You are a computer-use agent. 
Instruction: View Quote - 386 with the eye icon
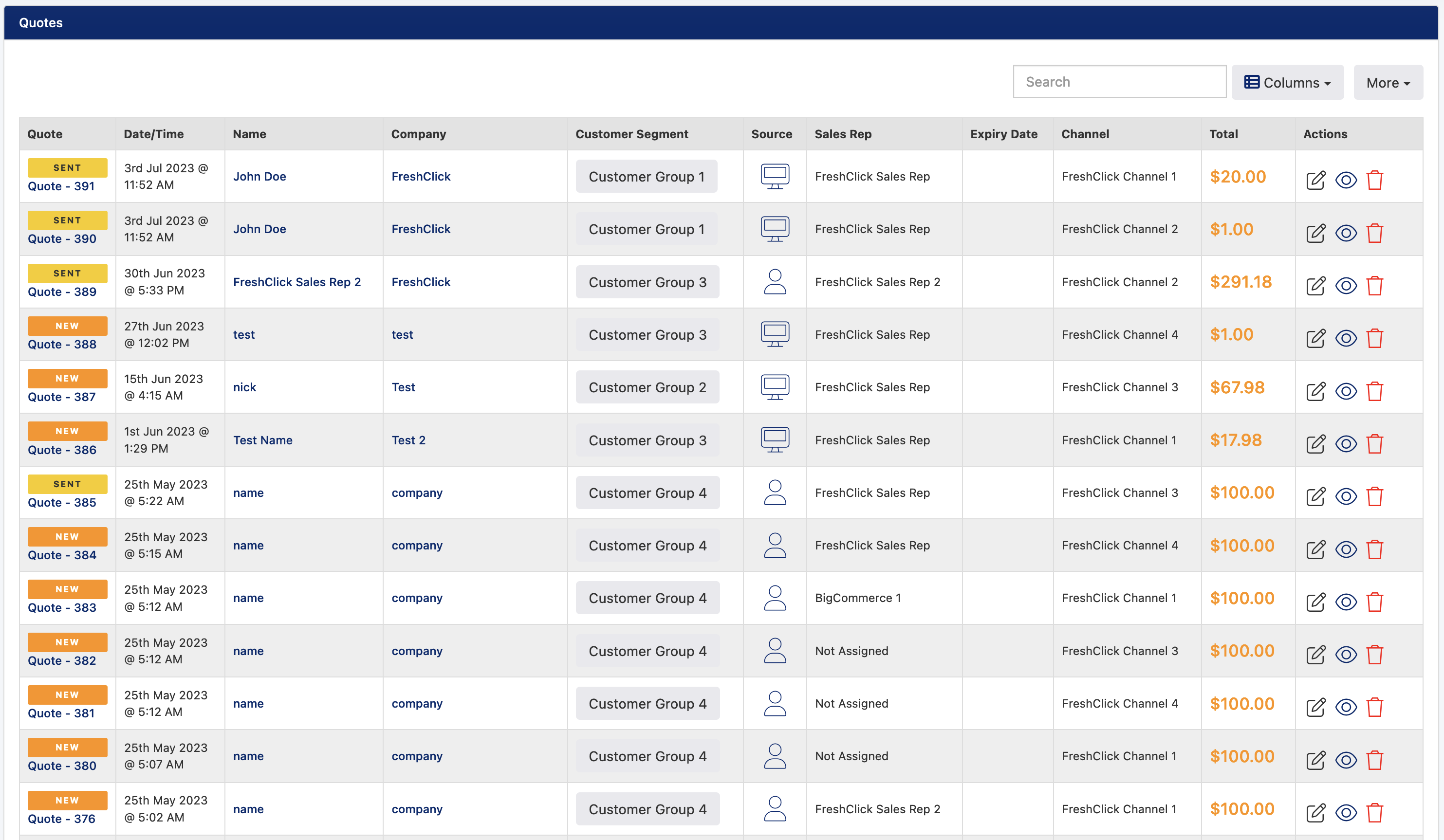(1346, 443)
